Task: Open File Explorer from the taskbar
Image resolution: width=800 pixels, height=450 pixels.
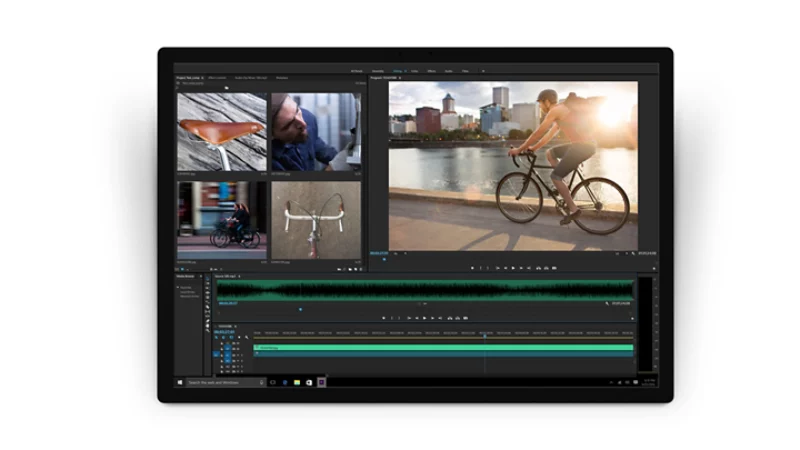Action: pyautogui.click(x=297, y=382)
